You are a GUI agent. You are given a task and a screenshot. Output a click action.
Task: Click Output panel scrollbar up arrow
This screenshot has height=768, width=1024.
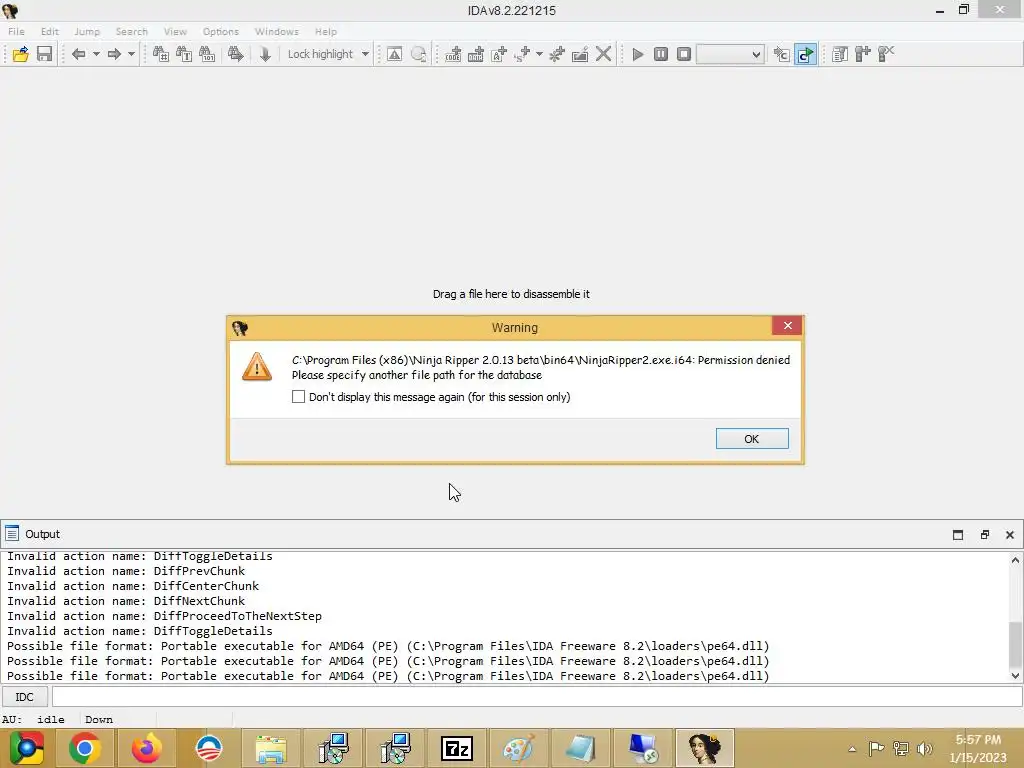click(1016, 560)
